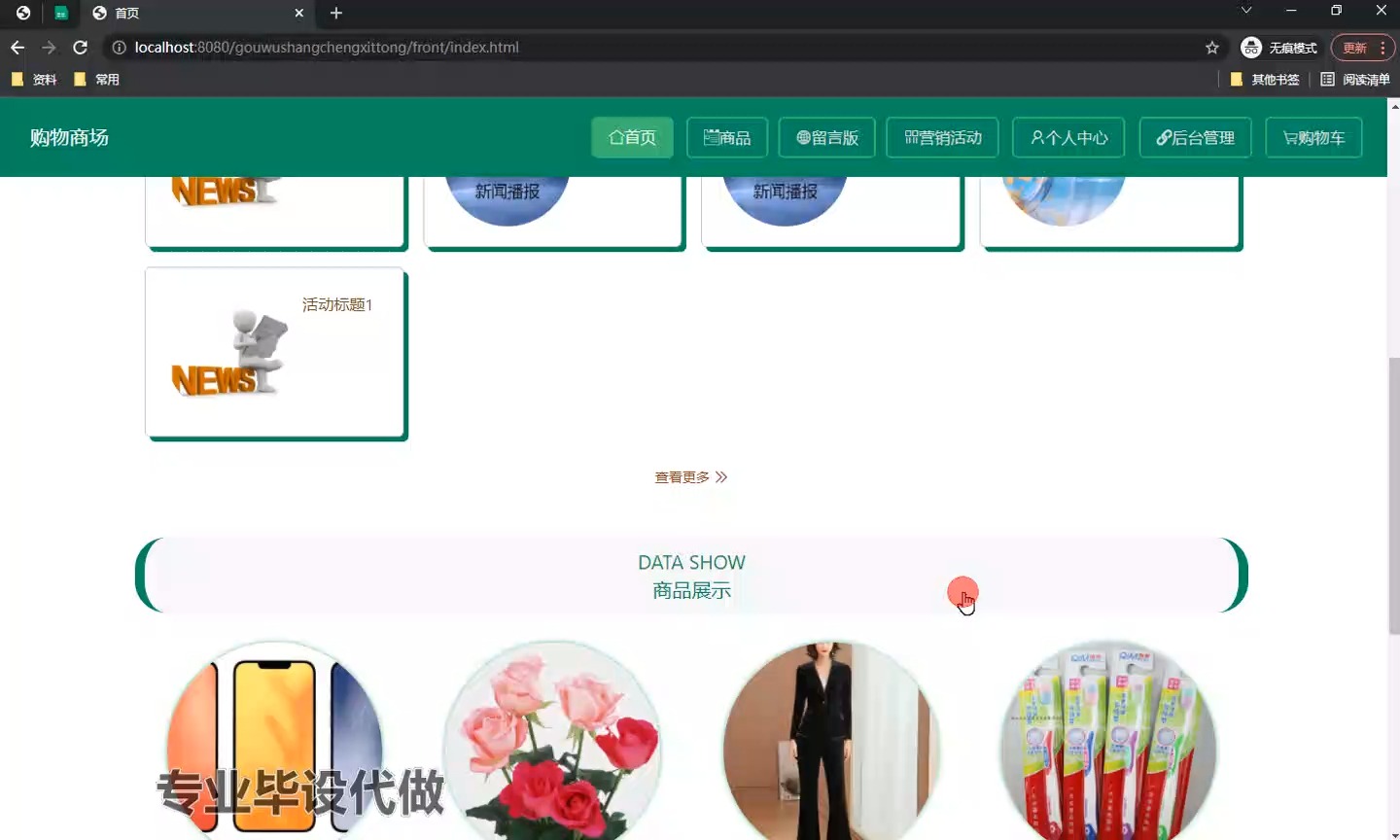The height and width of the screenshot is (840, 1400).
Task: Click the NEWS figure image in 活动标题1 card
Action: (230, 353)
